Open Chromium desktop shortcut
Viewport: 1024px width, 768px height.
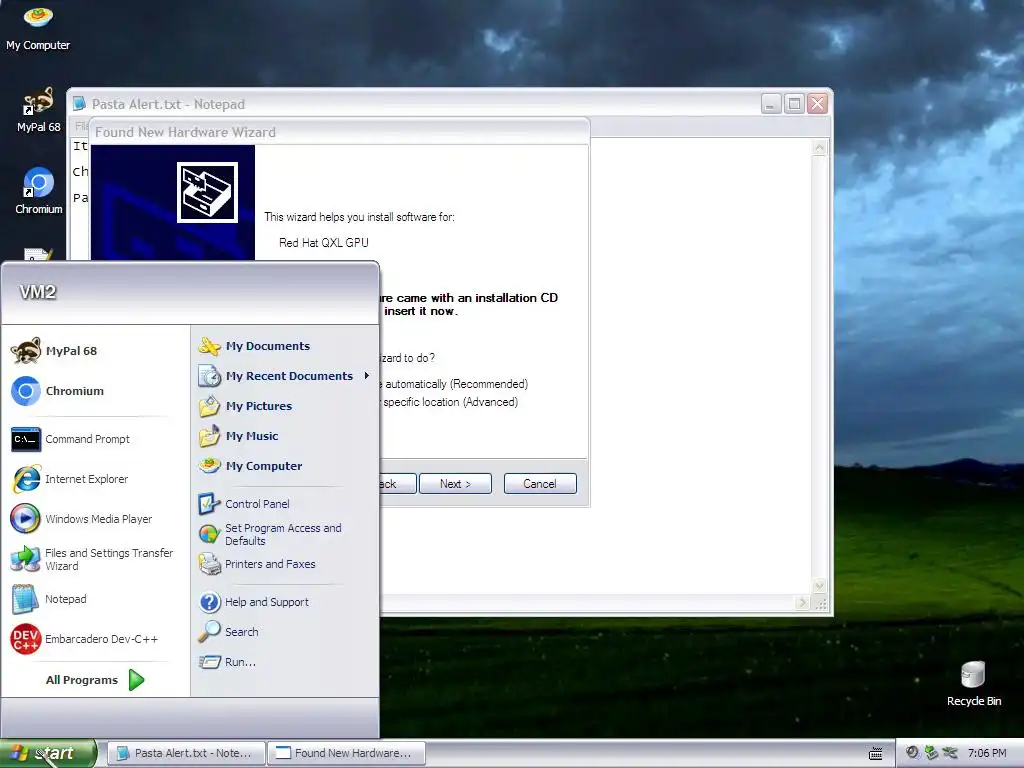point(39,191)
